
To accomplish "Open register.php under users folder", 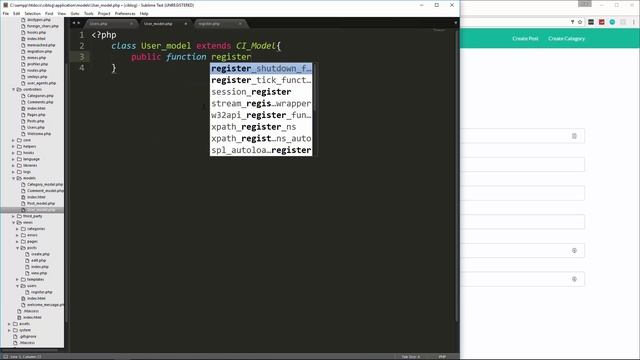I will click(x=42, y=292).
